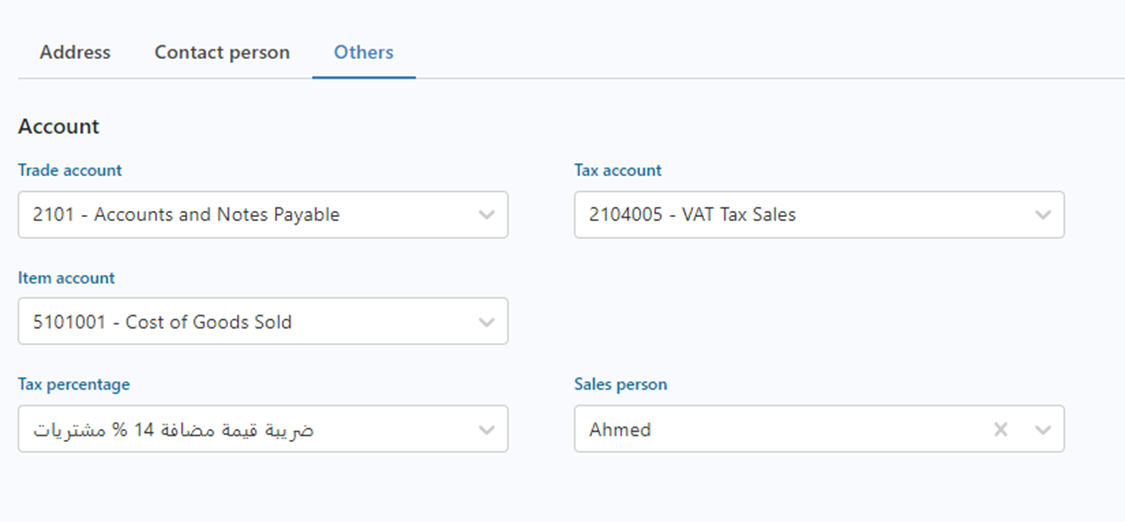Click the Arabic 14% tax percentage value
Screen dimensions: 1125x522
coord(174,429)
